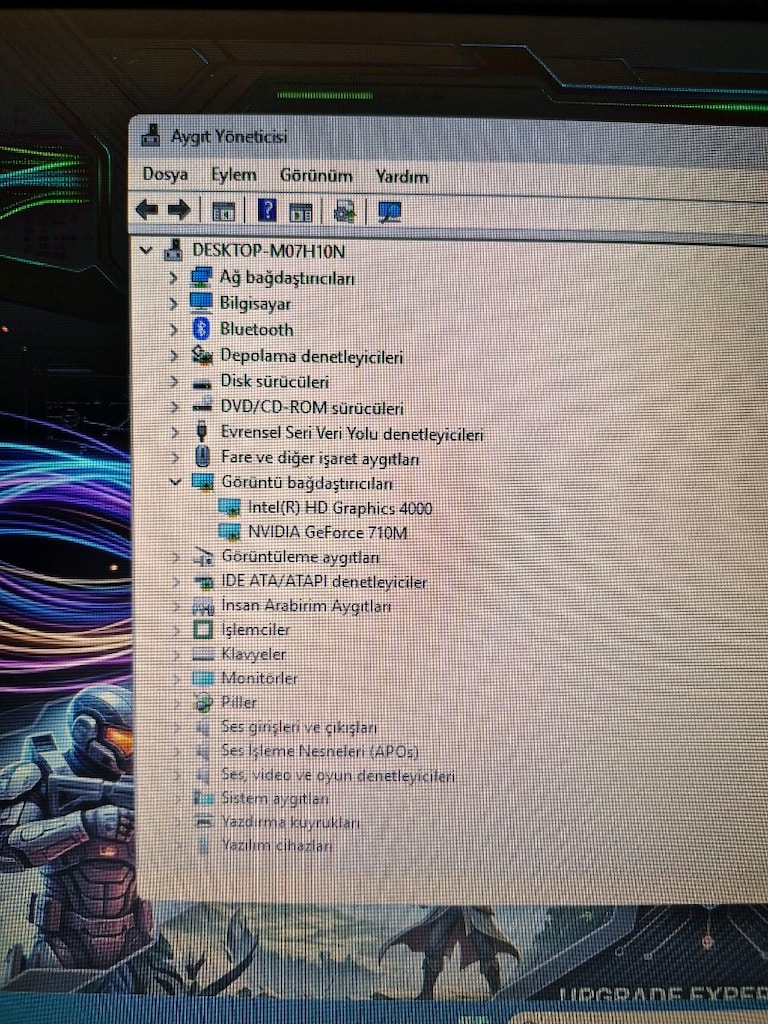Click the Depolama denetleyicileri icon
Image resolution: width=768 pixels, height=1024 pixels.
[202, 355]
